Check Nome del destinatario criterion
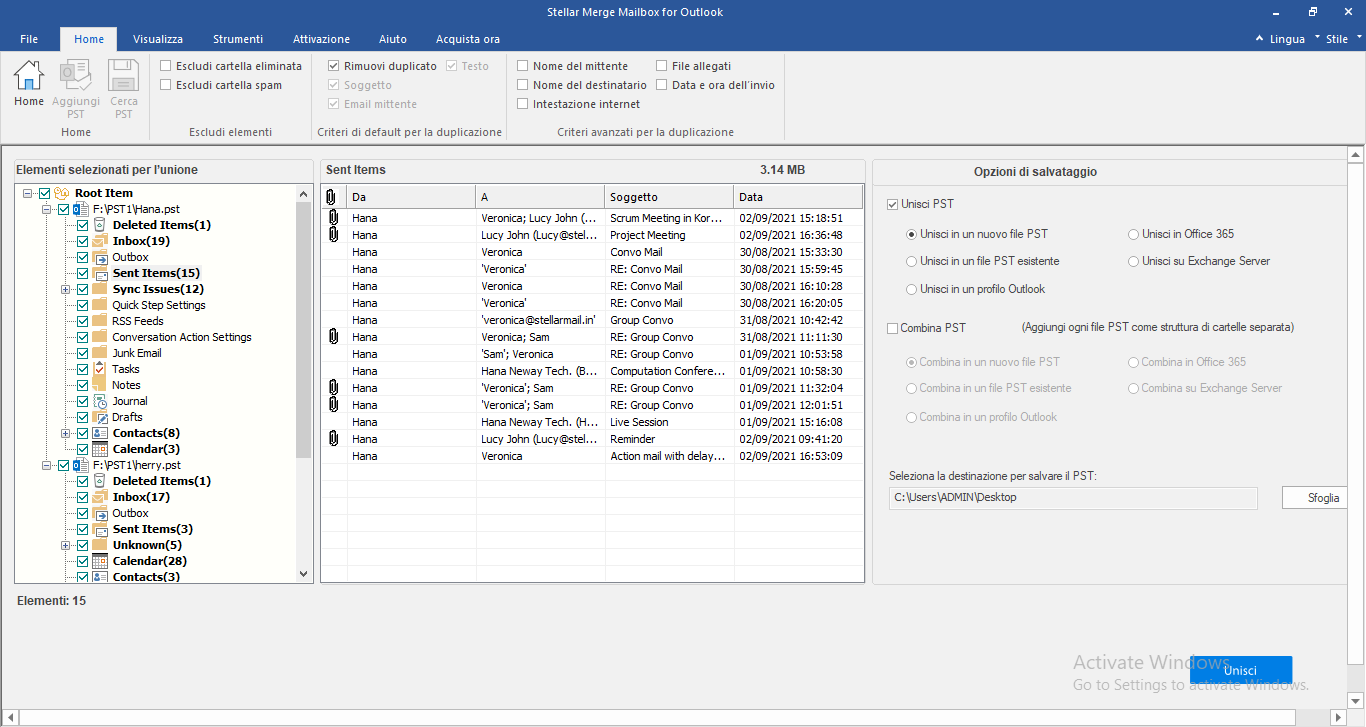The image size is (1366, 727). tap(523, 85)
